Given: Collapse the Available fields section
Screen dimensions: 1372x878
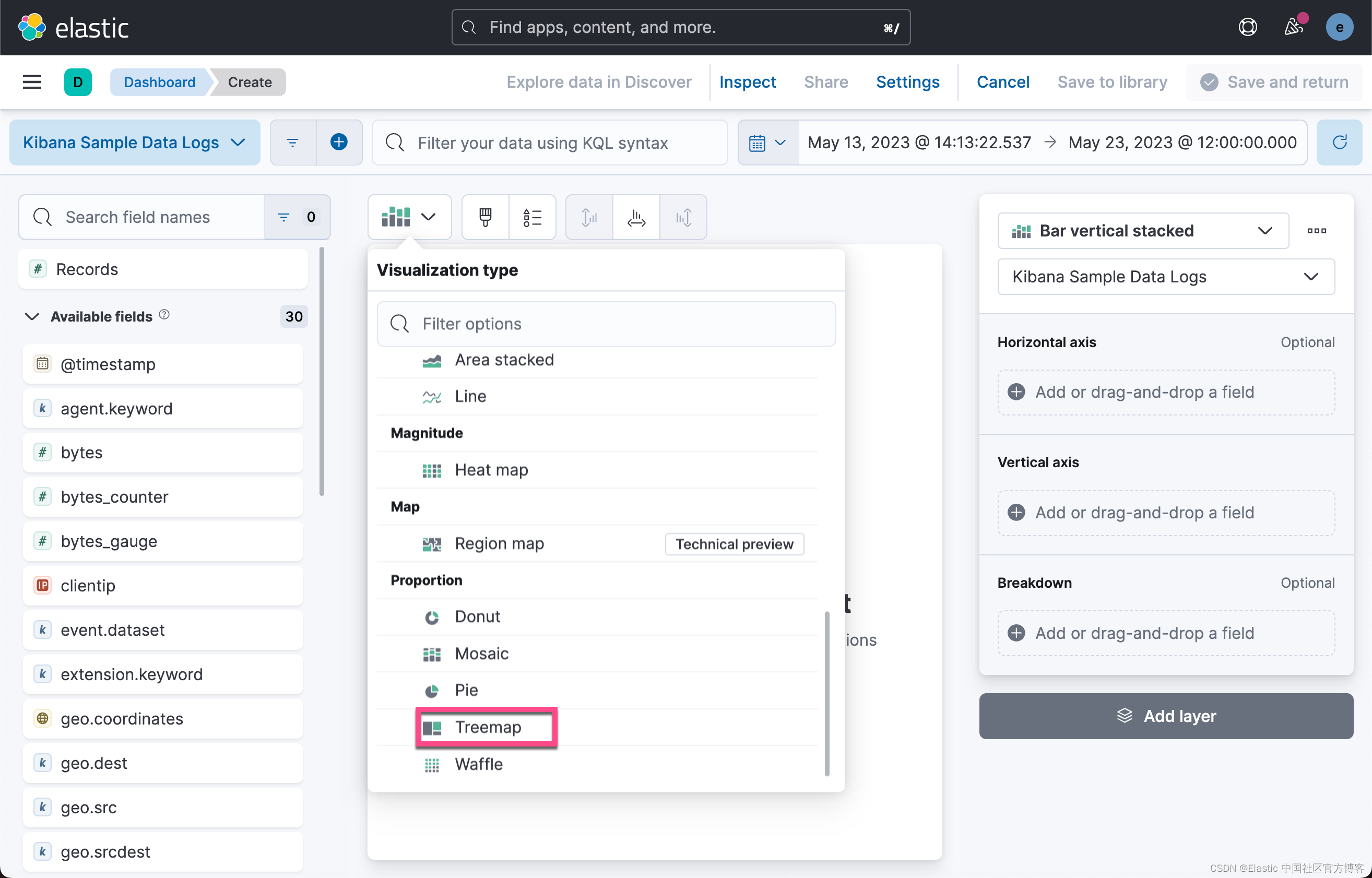Looking at the screenshot, I should coord(32,316).
